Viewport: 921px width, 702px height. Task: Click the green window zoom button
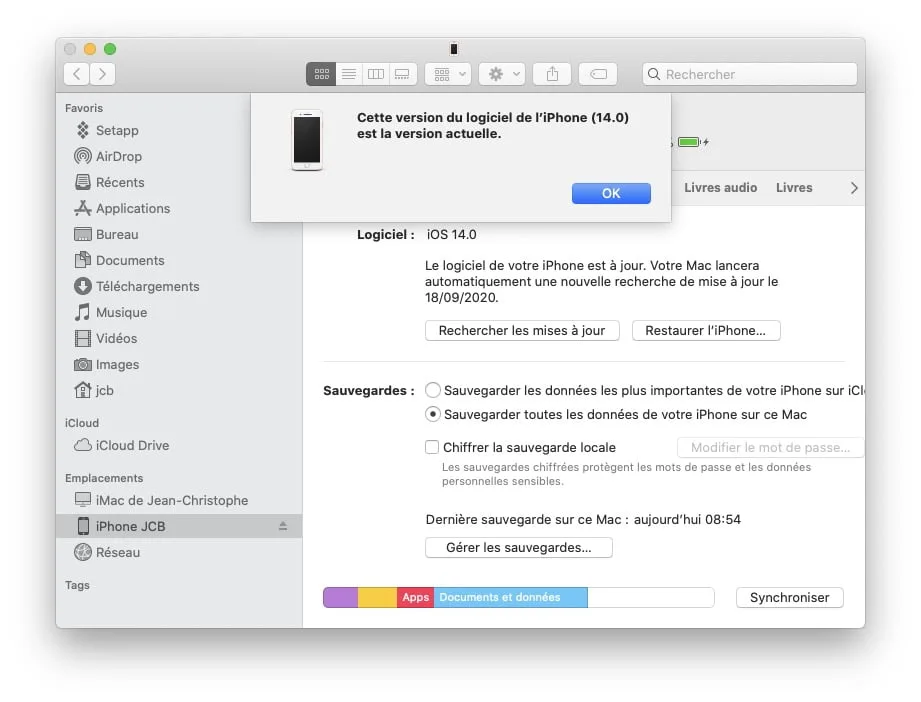pos(110,49)
